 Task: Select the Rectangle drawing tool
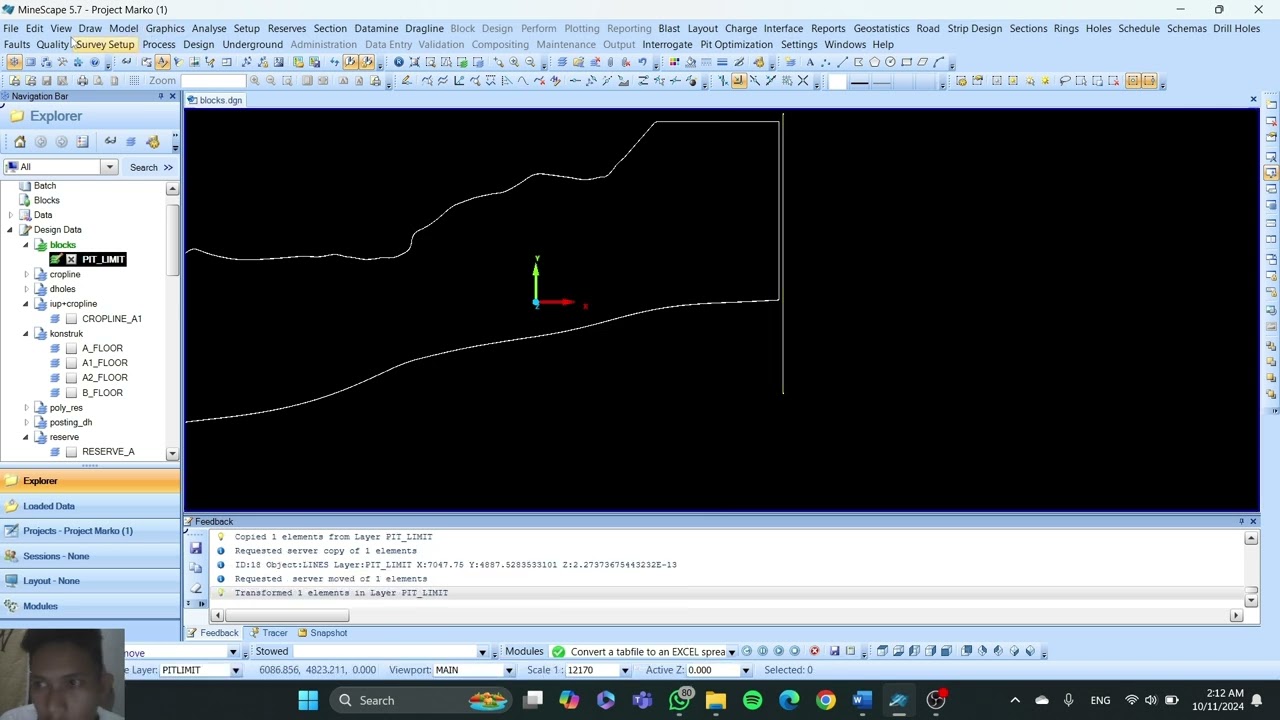coord(906,62)
